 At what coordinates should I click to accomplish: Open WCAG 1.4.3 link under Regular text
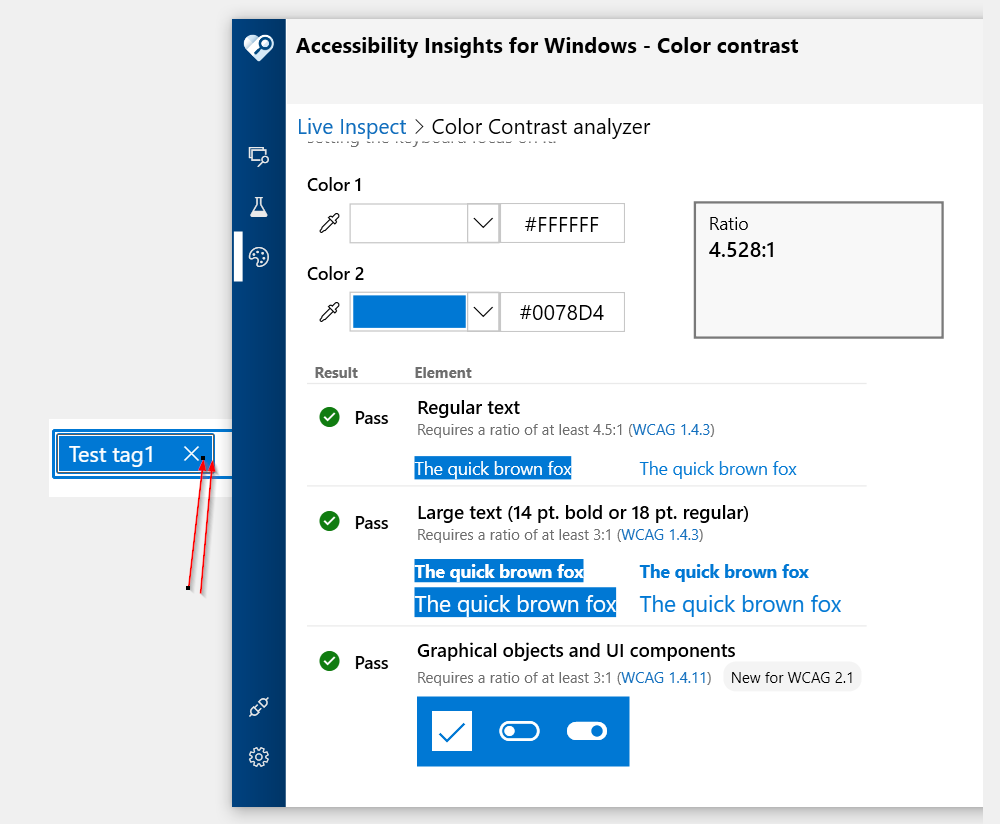[671, 430]
